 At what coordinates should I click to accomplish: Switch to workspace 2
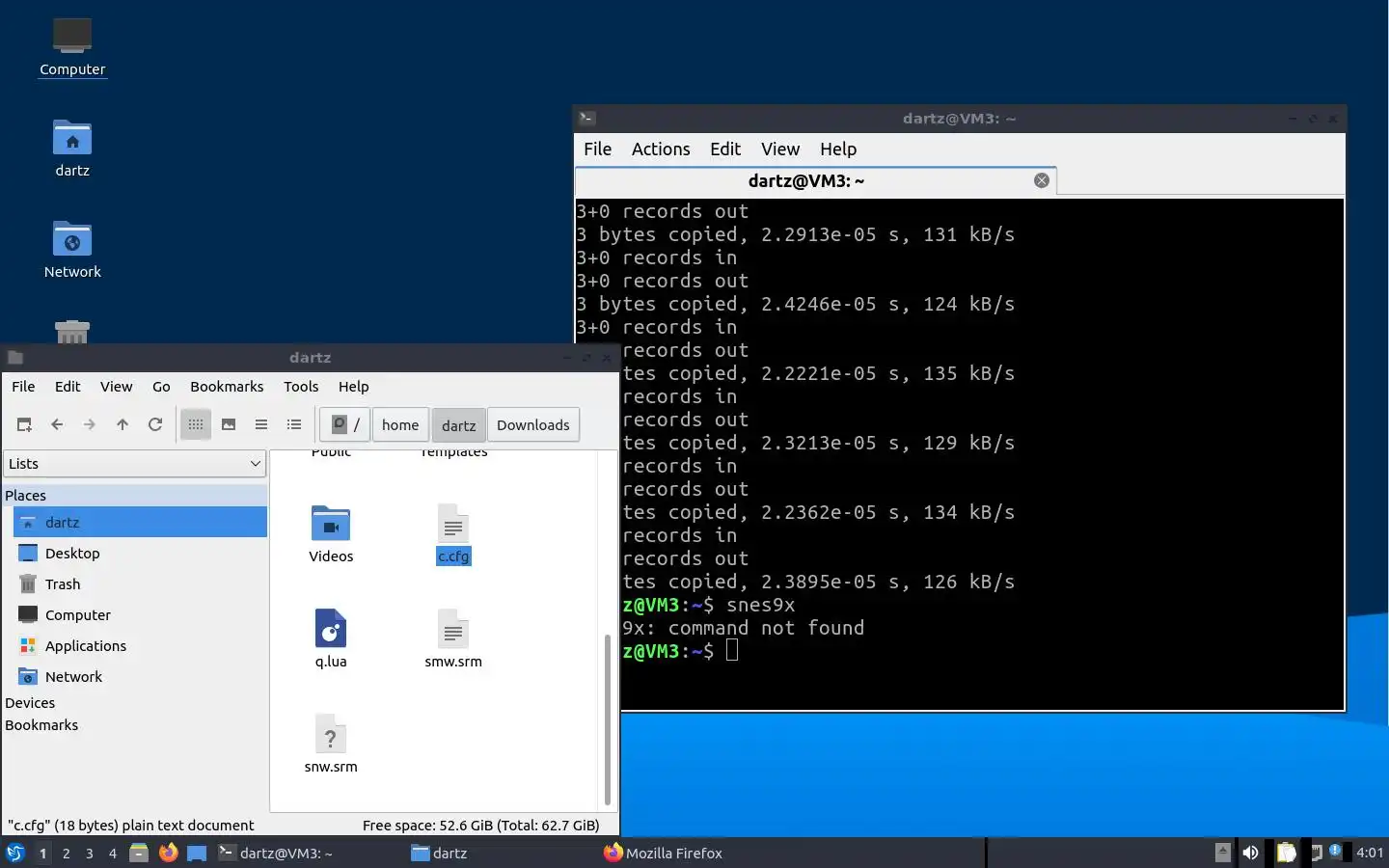(66, 854)
